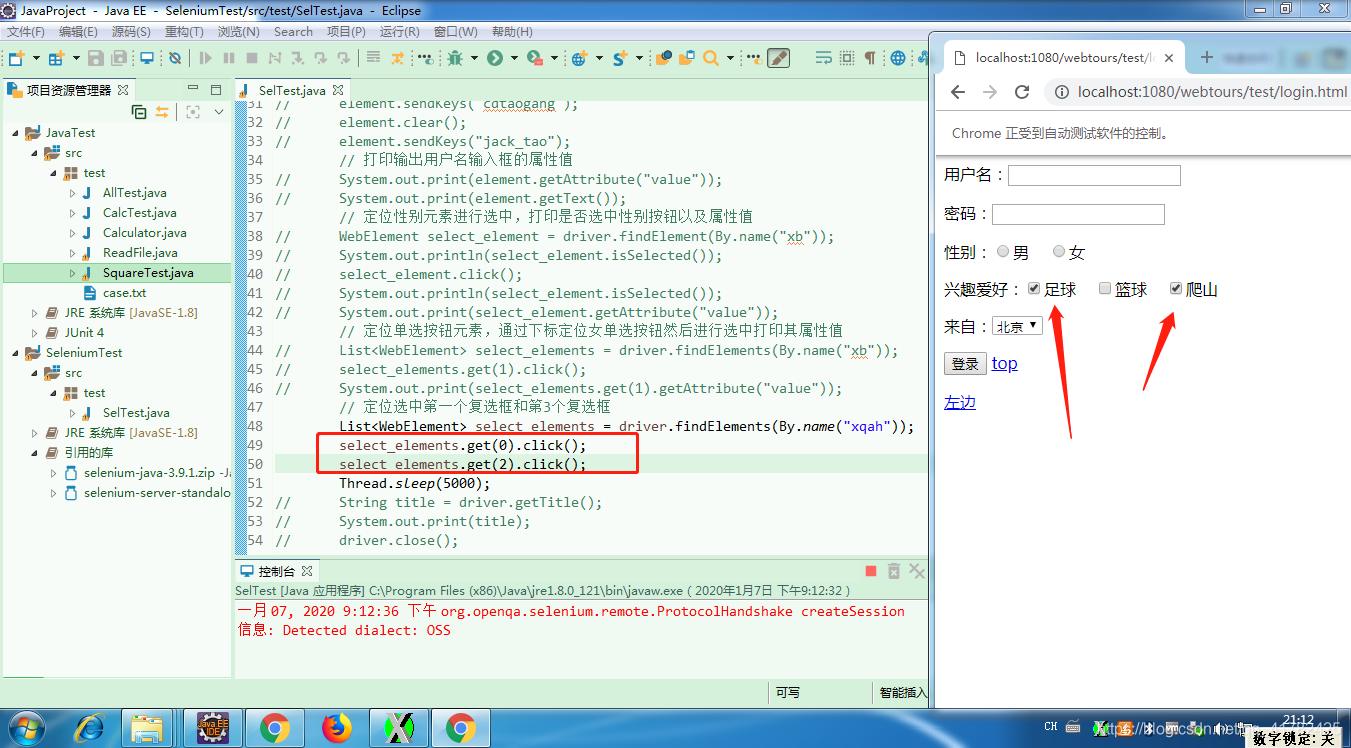Open dropdown arrow next to Debug icon
The width and height of the screenshot is (1351, 748).
(x=474, y=58)
